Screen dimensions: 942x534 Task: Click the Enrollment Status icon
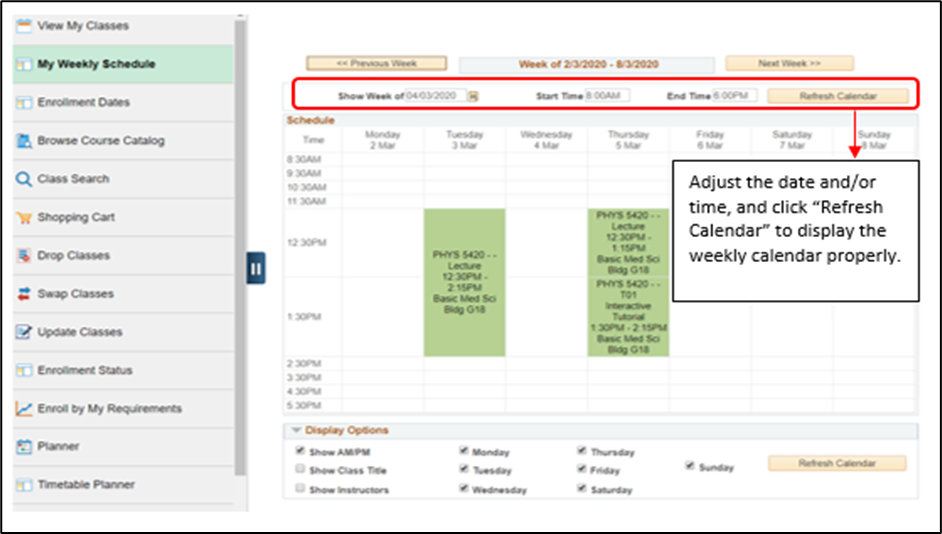point(23,371)
